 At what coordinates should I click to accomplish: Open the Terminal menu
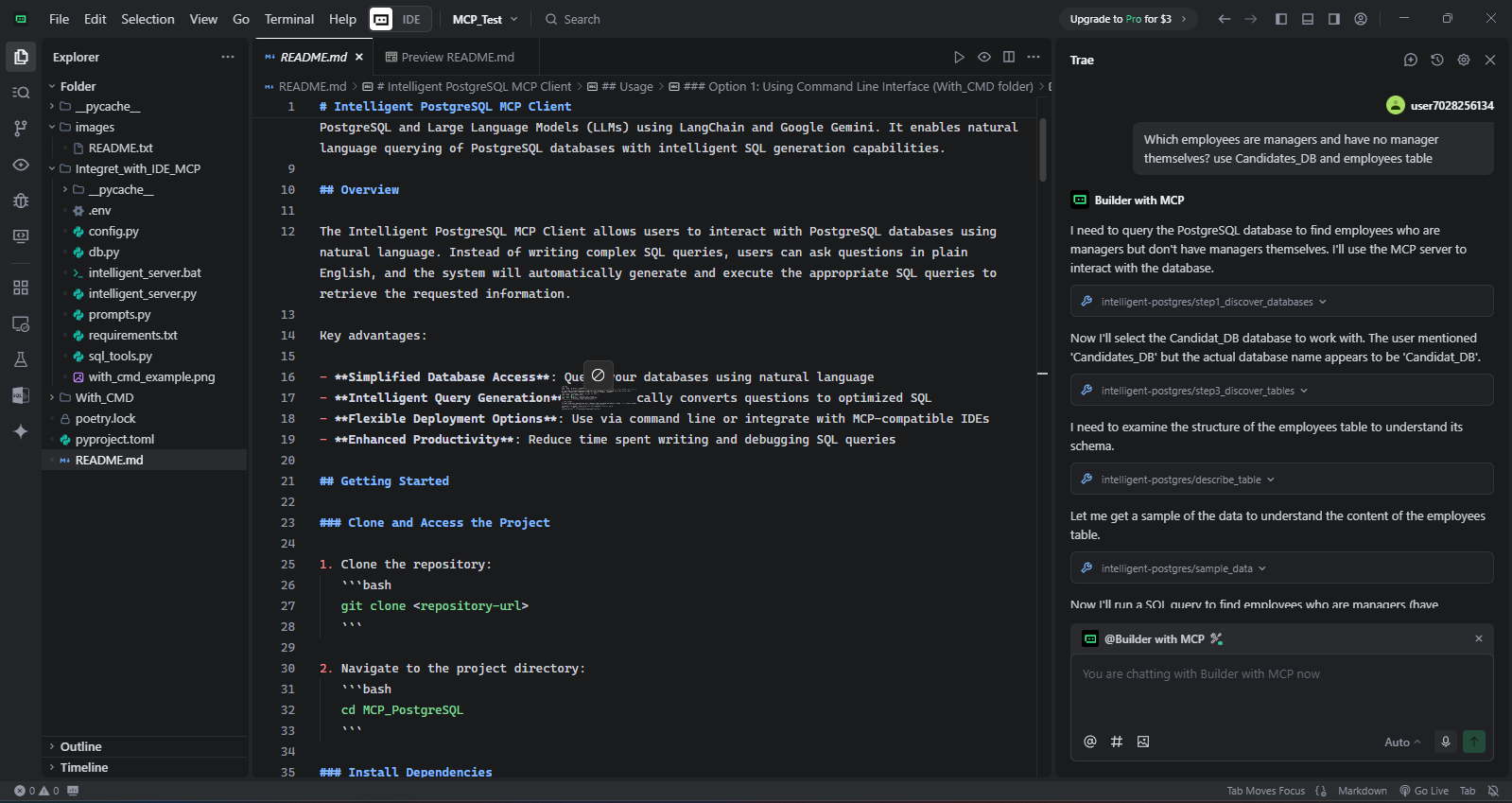(289, 19)
